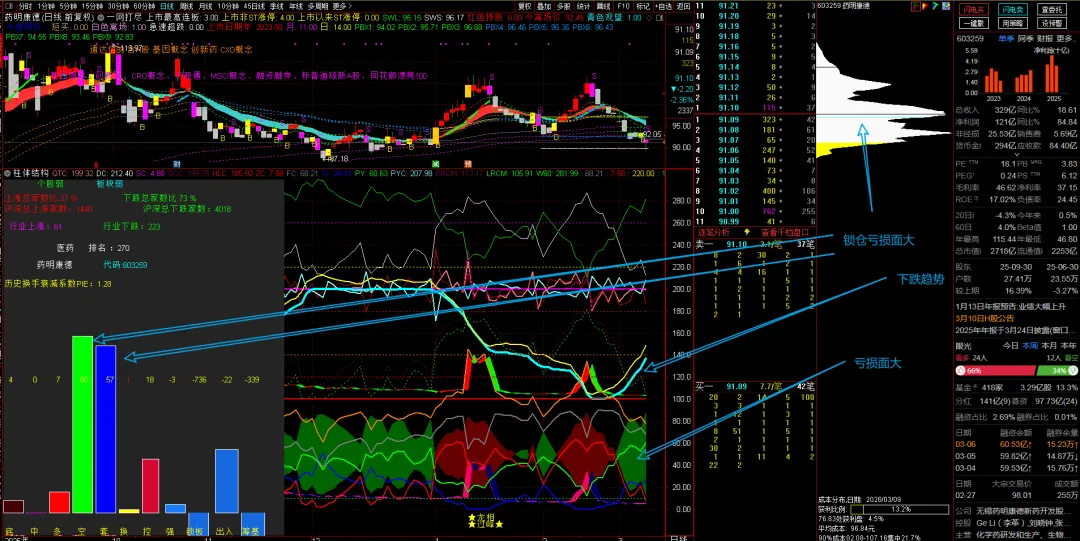Open 1月13日年报预告 news link

coord(1012,306)
